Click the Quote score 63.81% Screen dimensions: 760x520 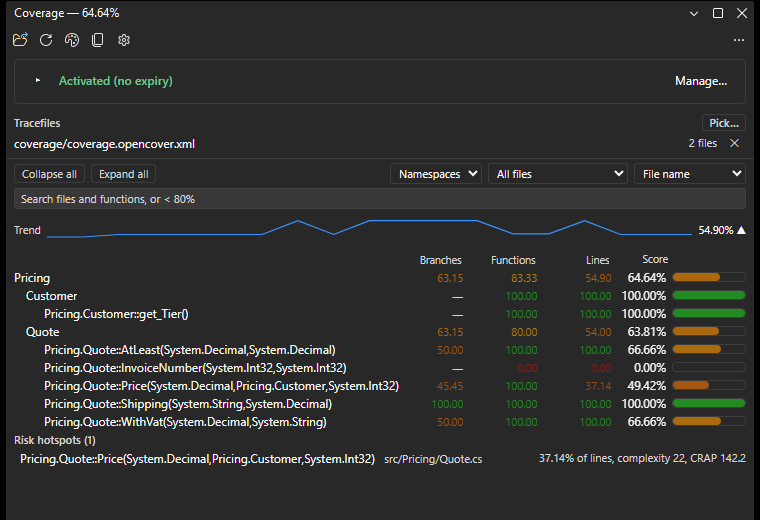pos(647,332)
